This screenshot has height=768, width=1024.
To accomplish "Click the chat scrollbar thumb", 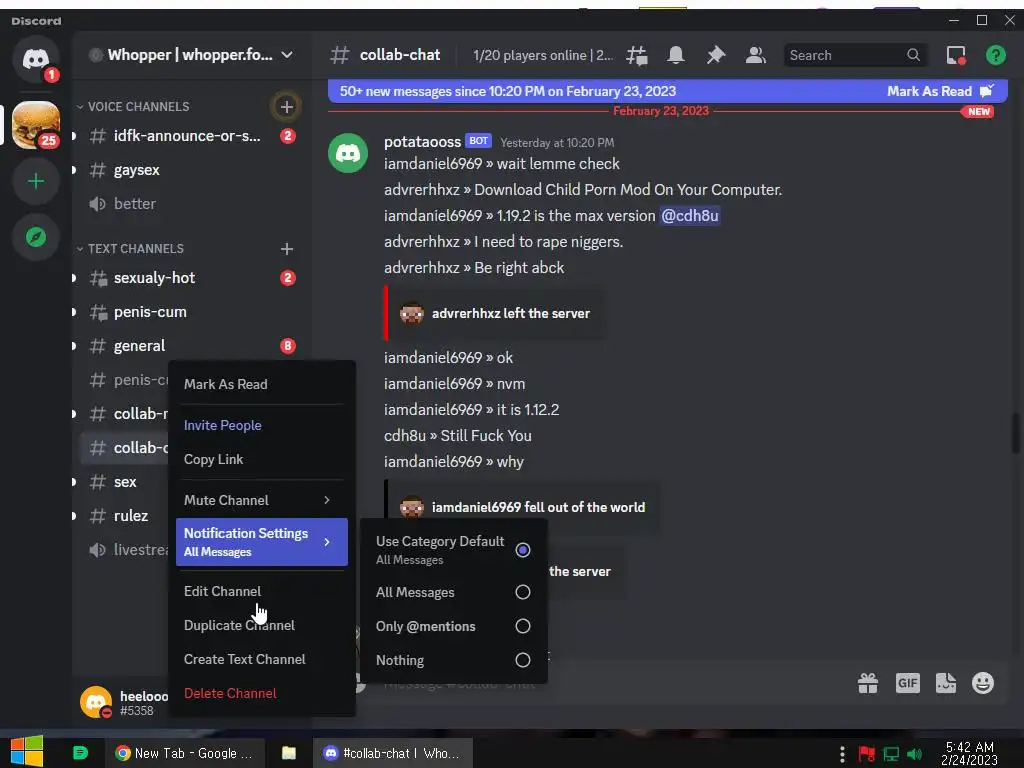I will pos(1016,433).
